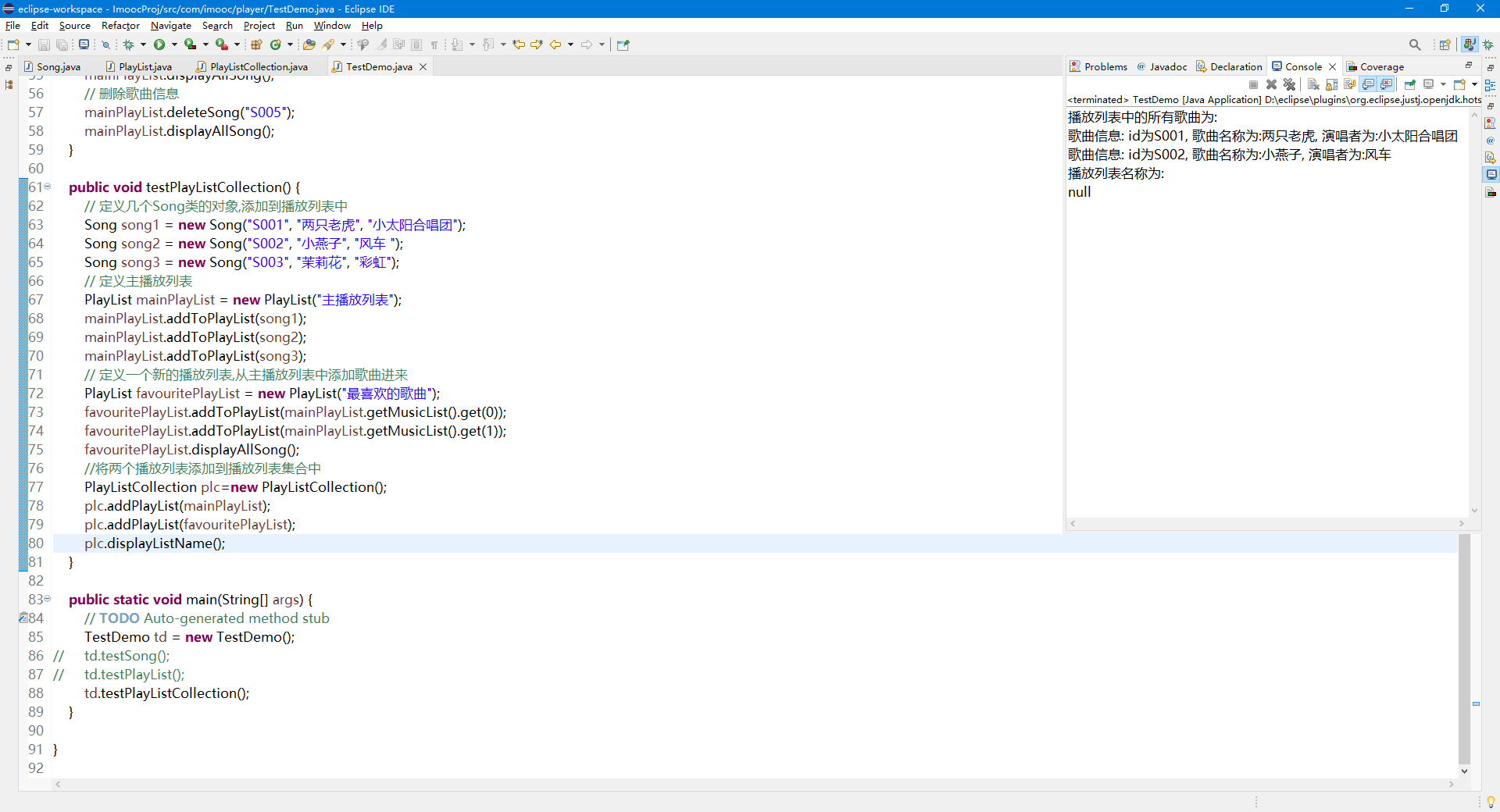Toggle show console on standard output change
1500x812 pixels.
click(x=1367, y=84)
